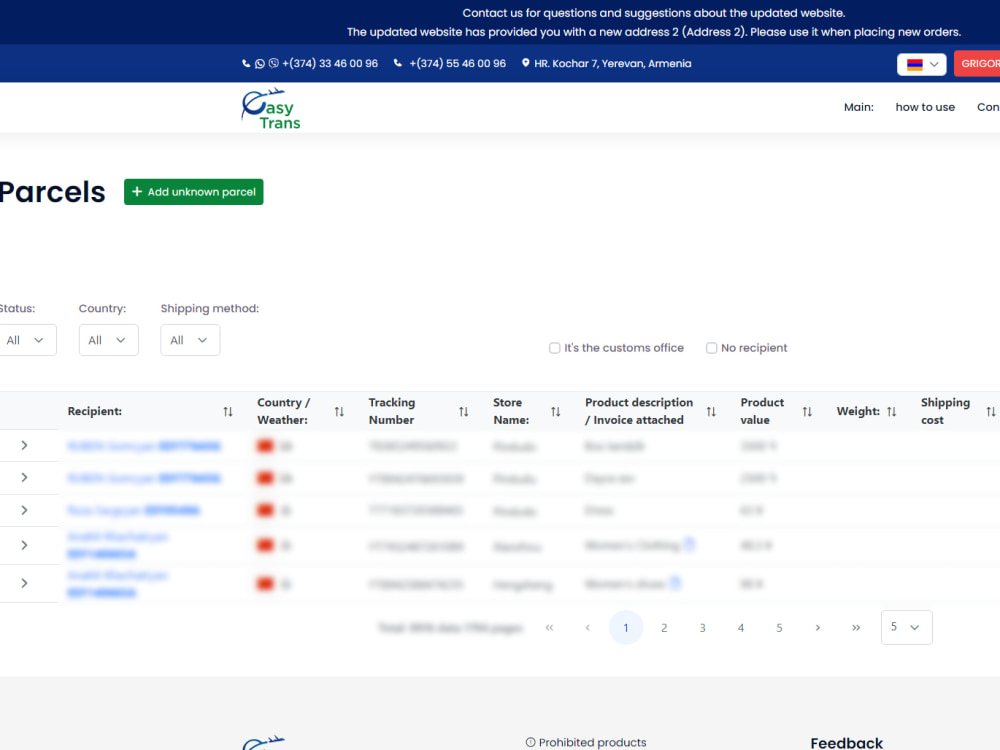
Task: Select page 4 in pagination
Action: coord(740,628)
